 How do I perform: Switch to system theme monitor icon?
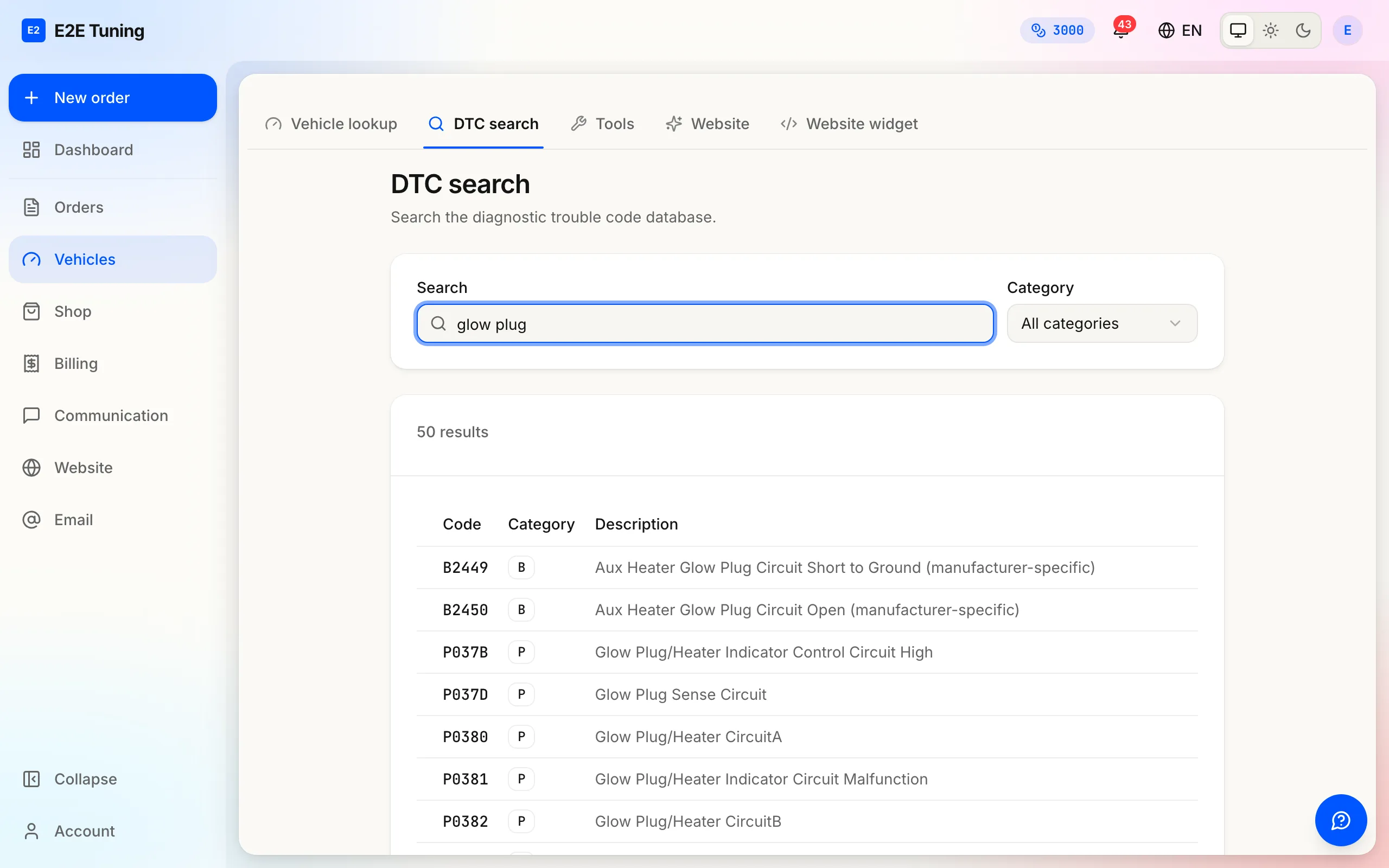1238,30
